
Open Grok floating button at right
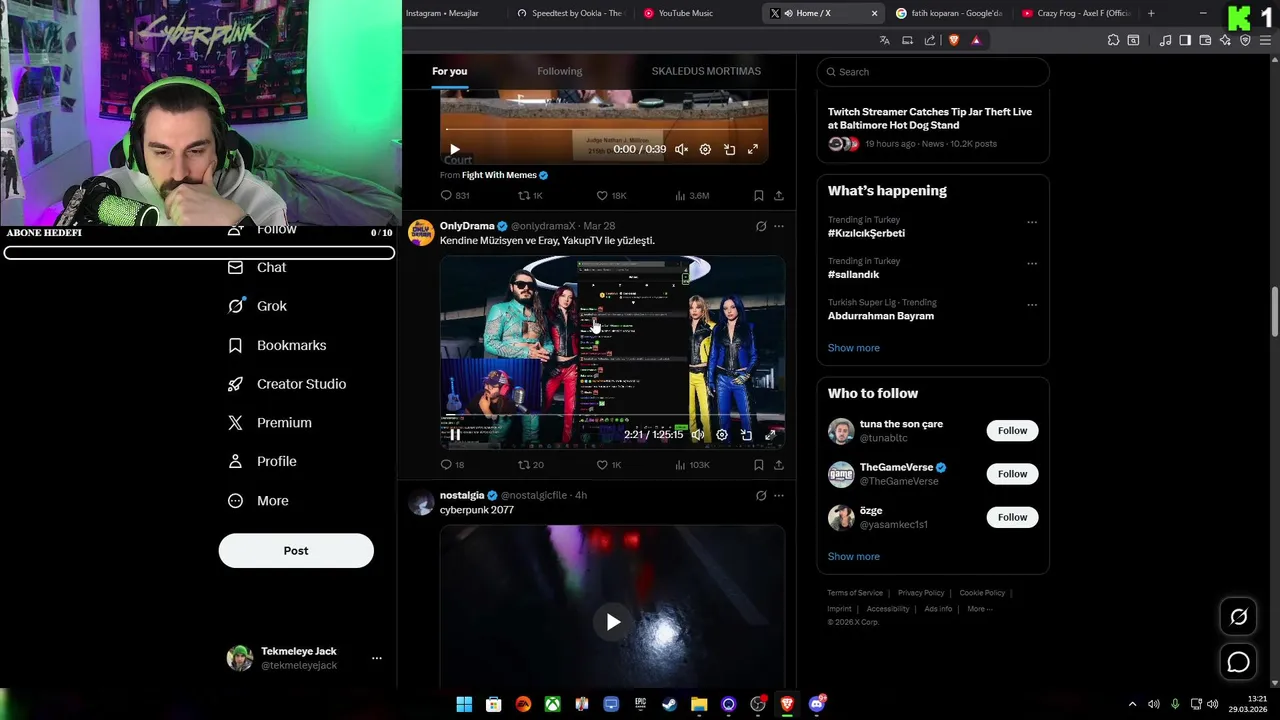click(1238, 617)
